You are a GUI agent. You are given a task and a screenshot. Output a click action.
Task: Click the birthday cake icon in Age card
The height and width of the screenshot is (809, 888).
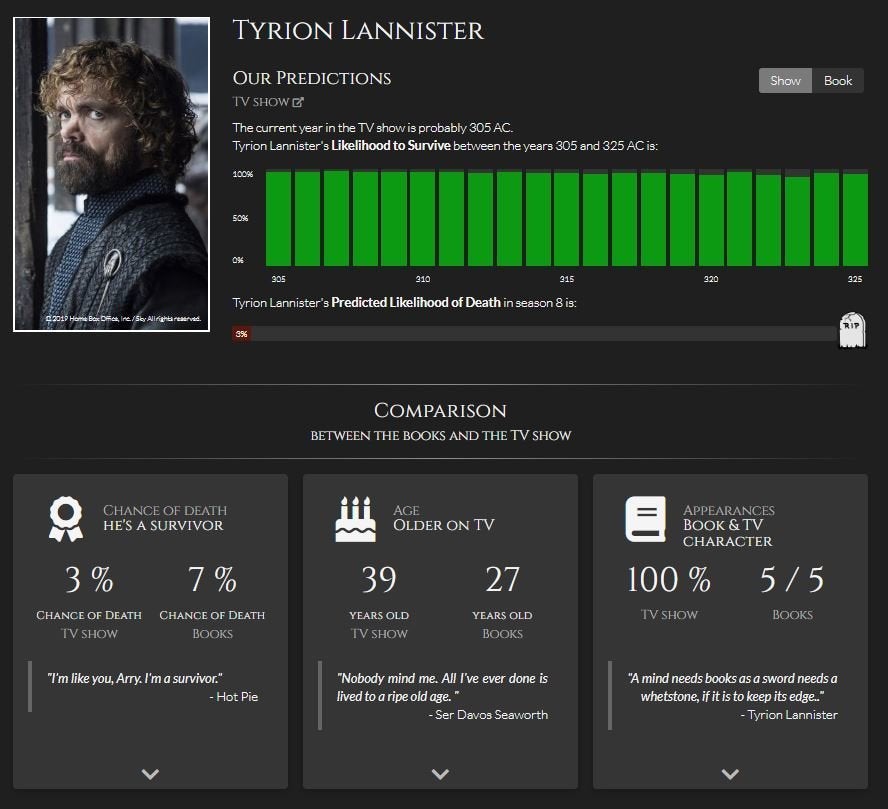(355, 519)
